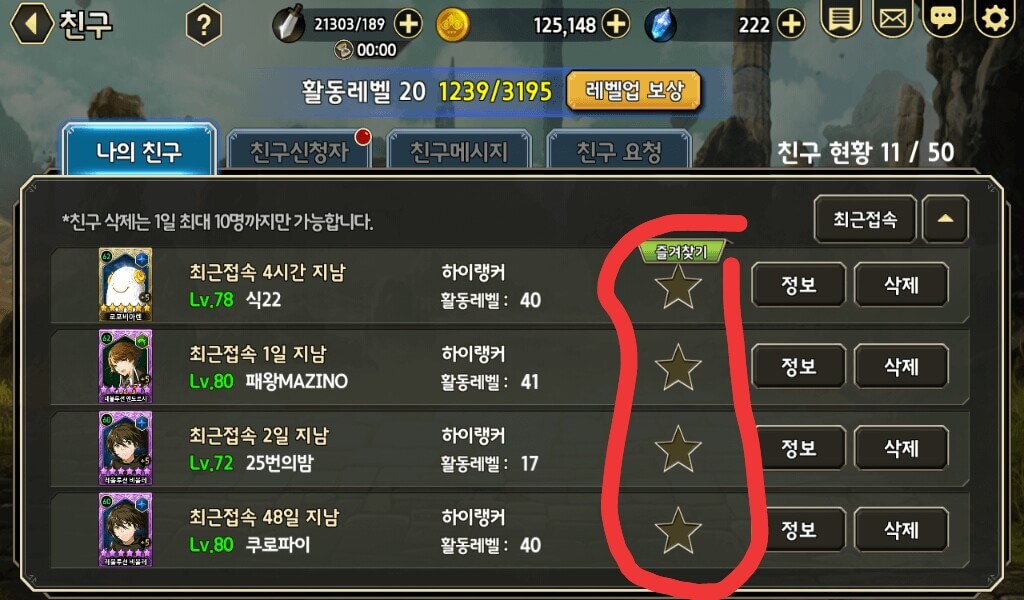Open the settings gear icon

(x=995, y=17)
